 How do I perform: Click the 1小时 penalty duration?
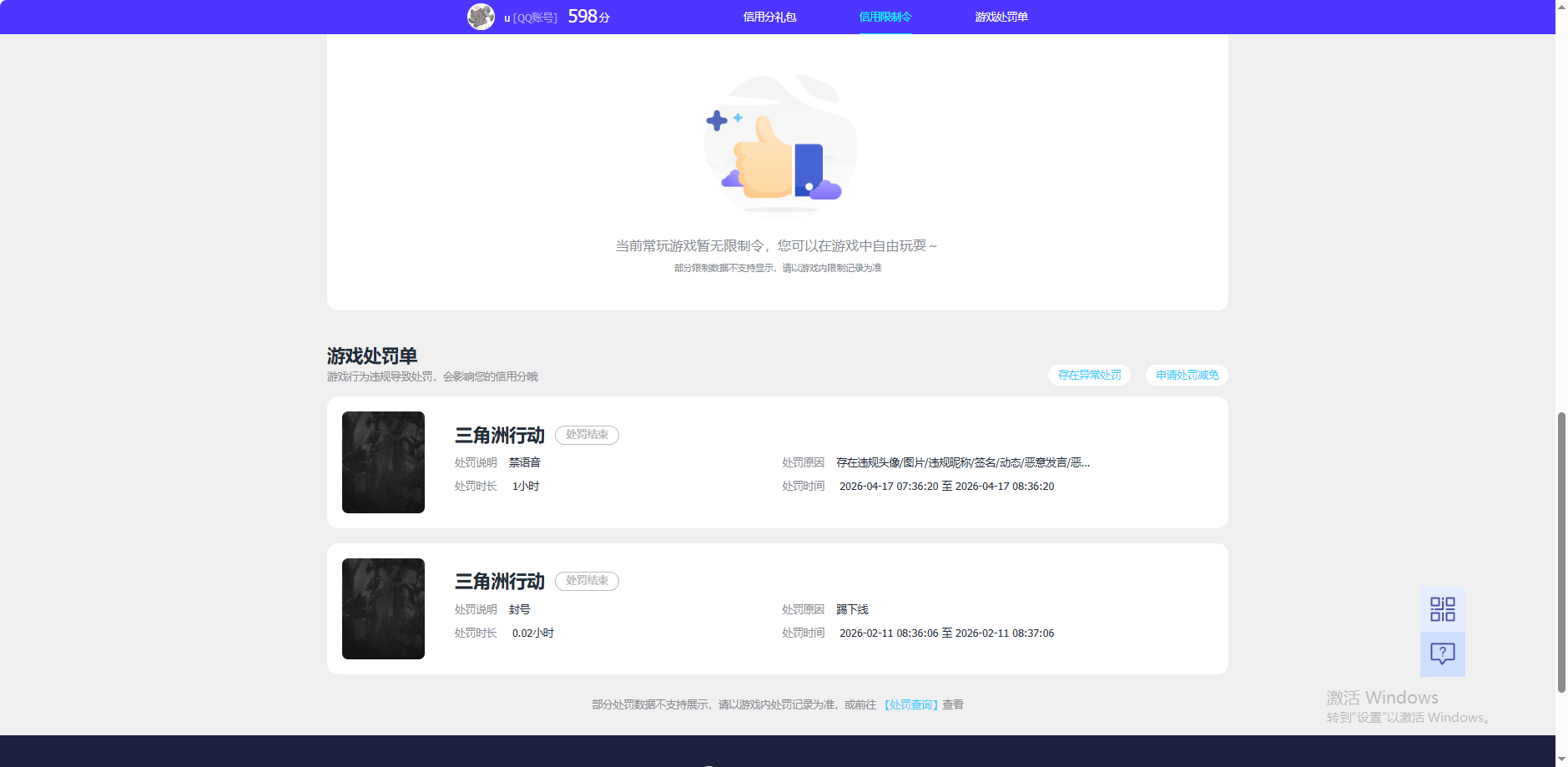(x=526, y=486)
